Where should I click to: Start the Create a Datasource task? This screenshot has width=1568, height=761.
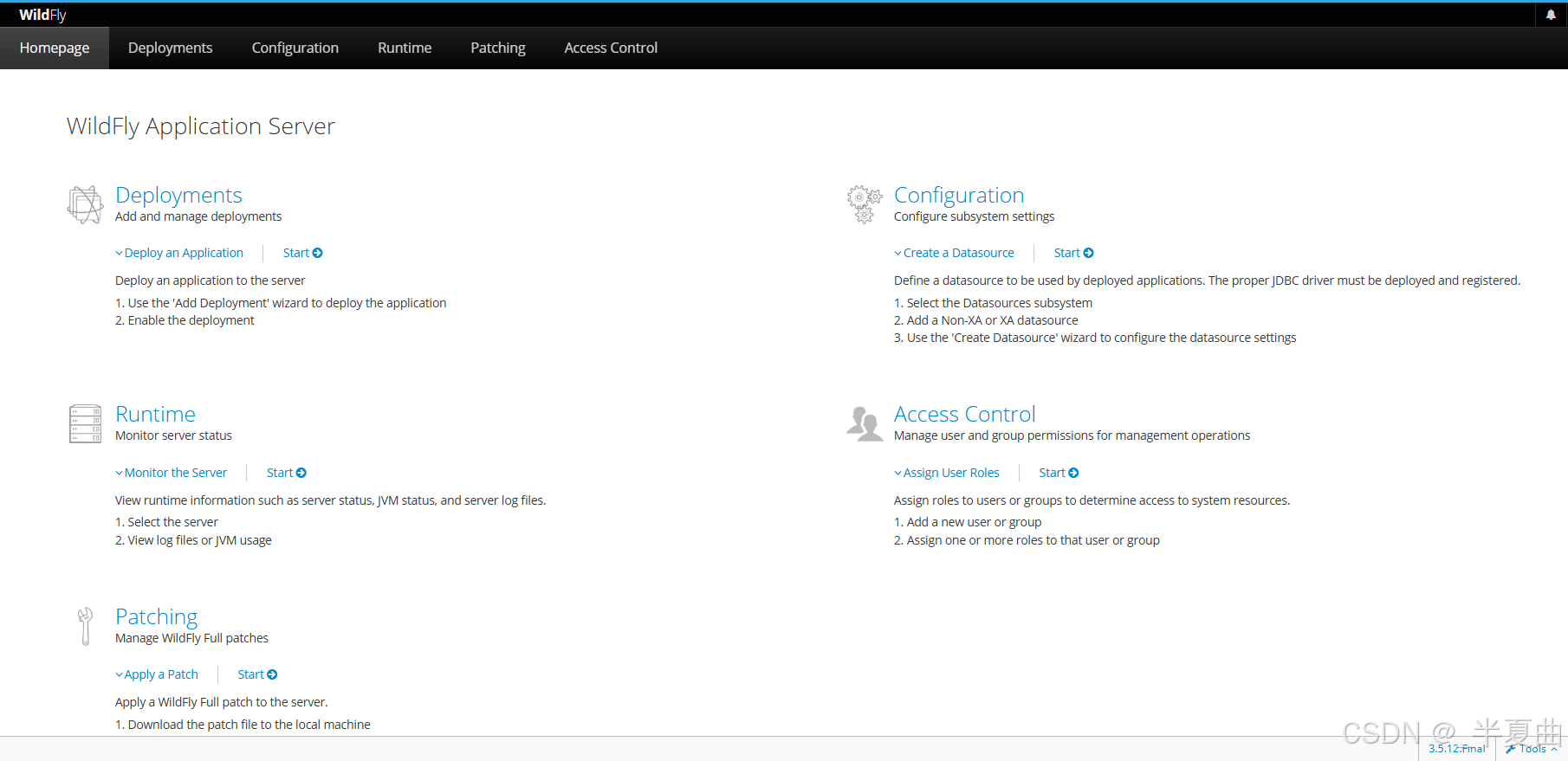click(x=1073, y=253)
